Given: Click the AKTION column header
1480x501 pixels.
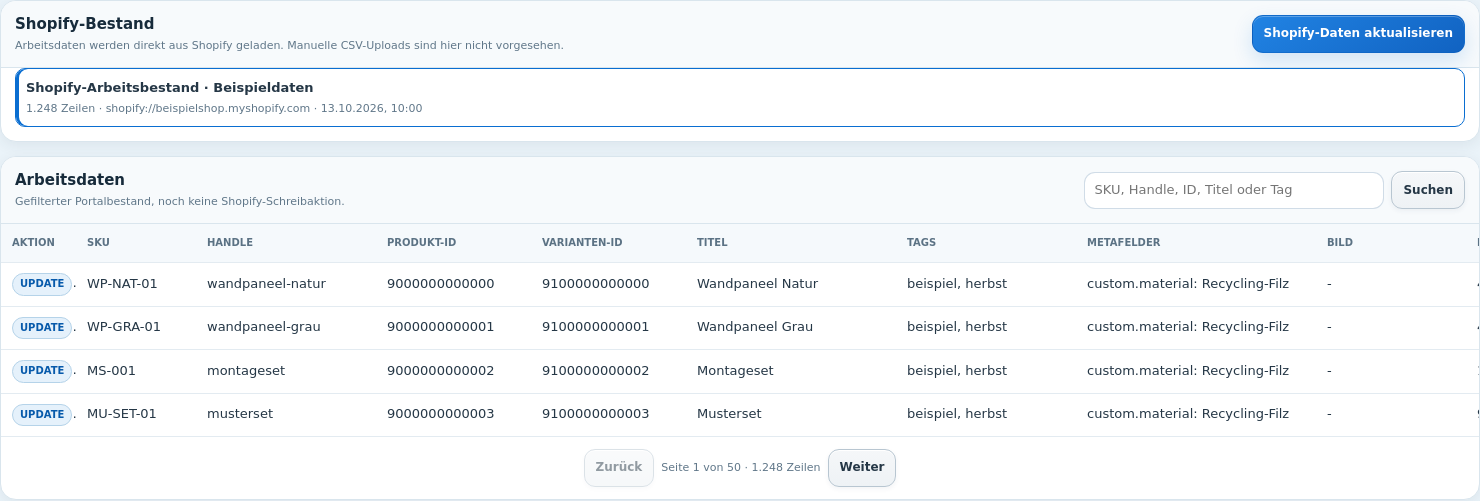Looking at the screenshot, I should (33, 243).
